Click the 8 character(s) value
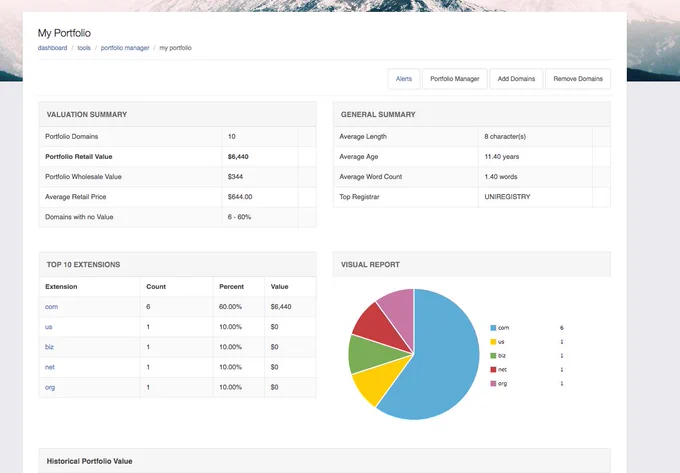This screenshot has height=473, width=680. (505, 137)
